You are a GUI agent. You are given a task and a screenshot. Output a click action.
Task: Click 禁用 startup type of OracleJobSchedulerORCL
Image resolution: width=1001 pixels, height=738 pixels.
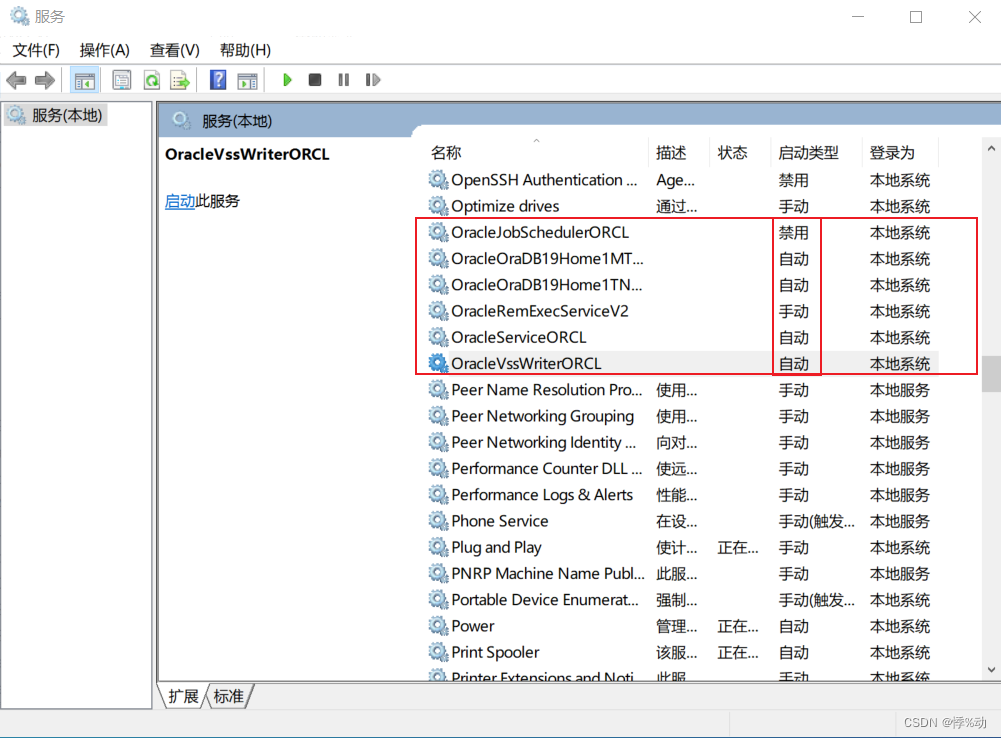tap(794, 232)
